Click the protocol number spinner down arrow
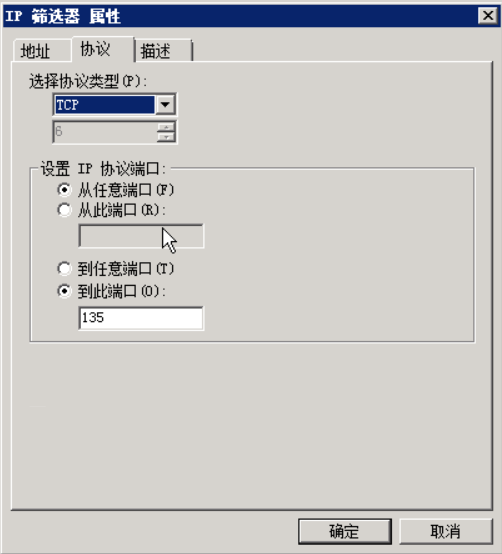Image resolution: width=502 pixels, height=554 pixels. [x=166, y=137]
